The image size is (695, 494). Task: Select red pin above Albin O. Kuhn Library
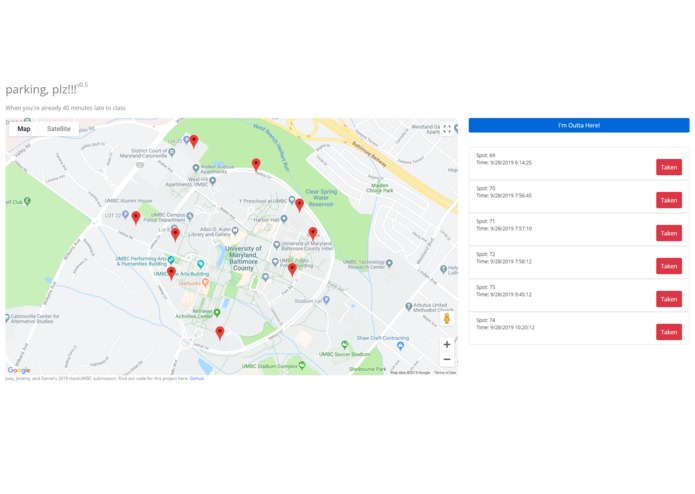tap(176, 234)
